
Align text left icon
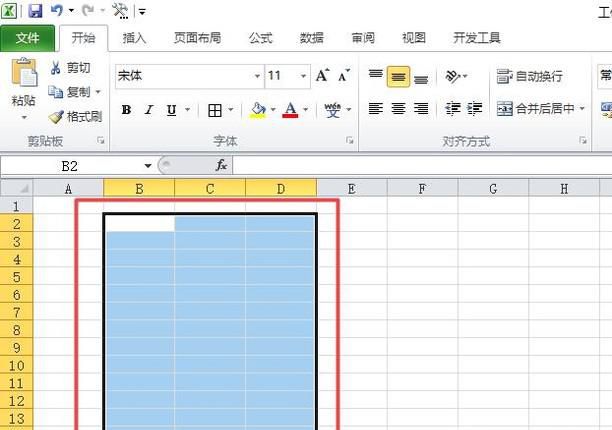click(375, 108)
